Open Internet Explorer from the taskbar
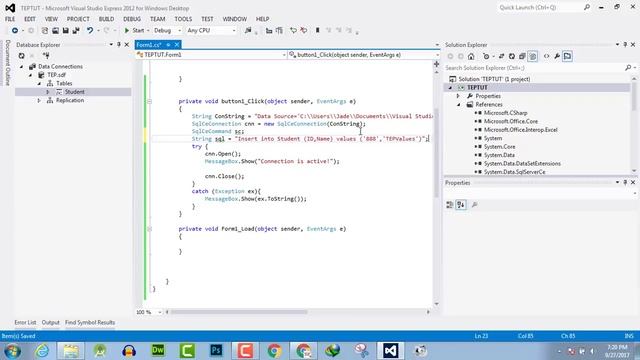This screenshot has height=360, width=640. [x=42, y=351]
